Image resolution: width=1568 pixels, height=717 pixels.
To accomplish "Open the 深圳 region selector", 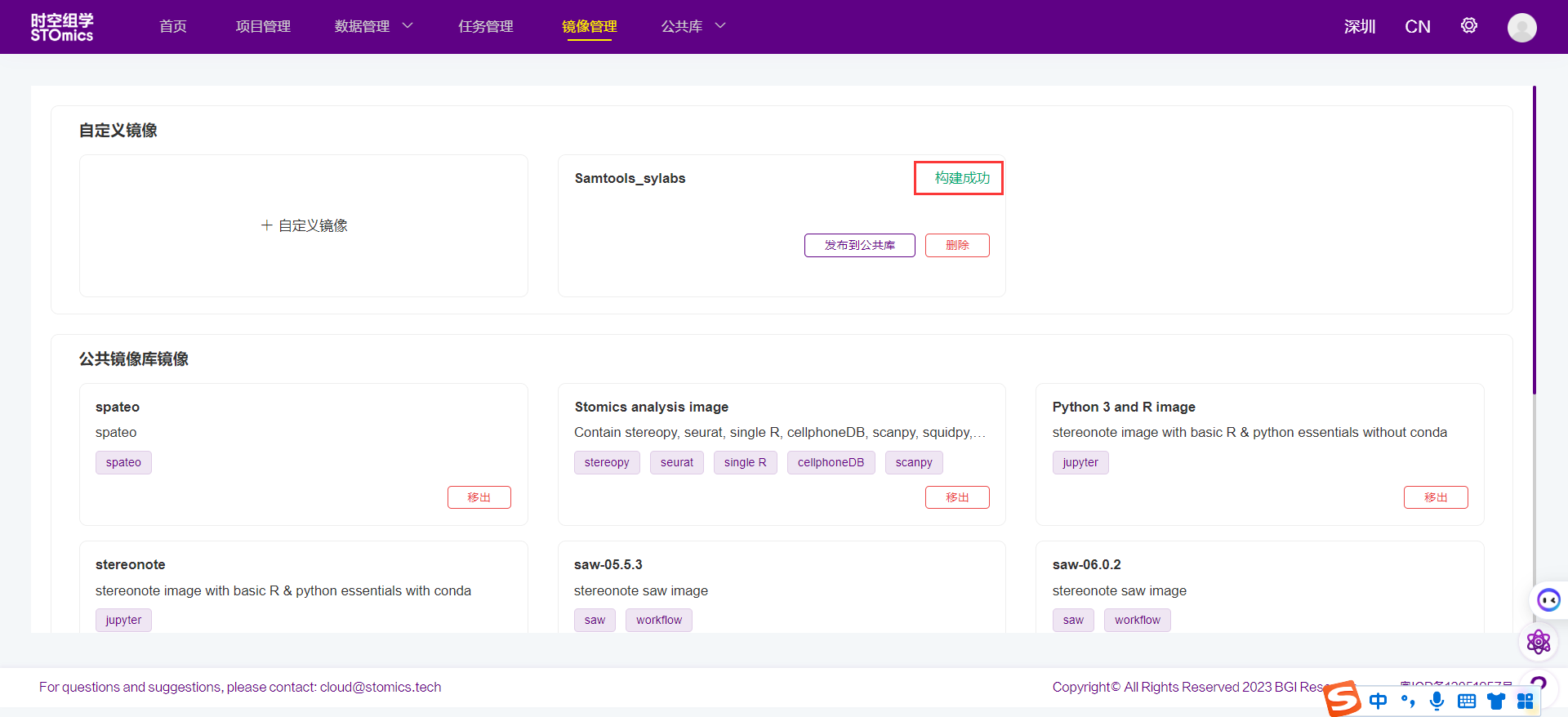I will point(1359,27).
